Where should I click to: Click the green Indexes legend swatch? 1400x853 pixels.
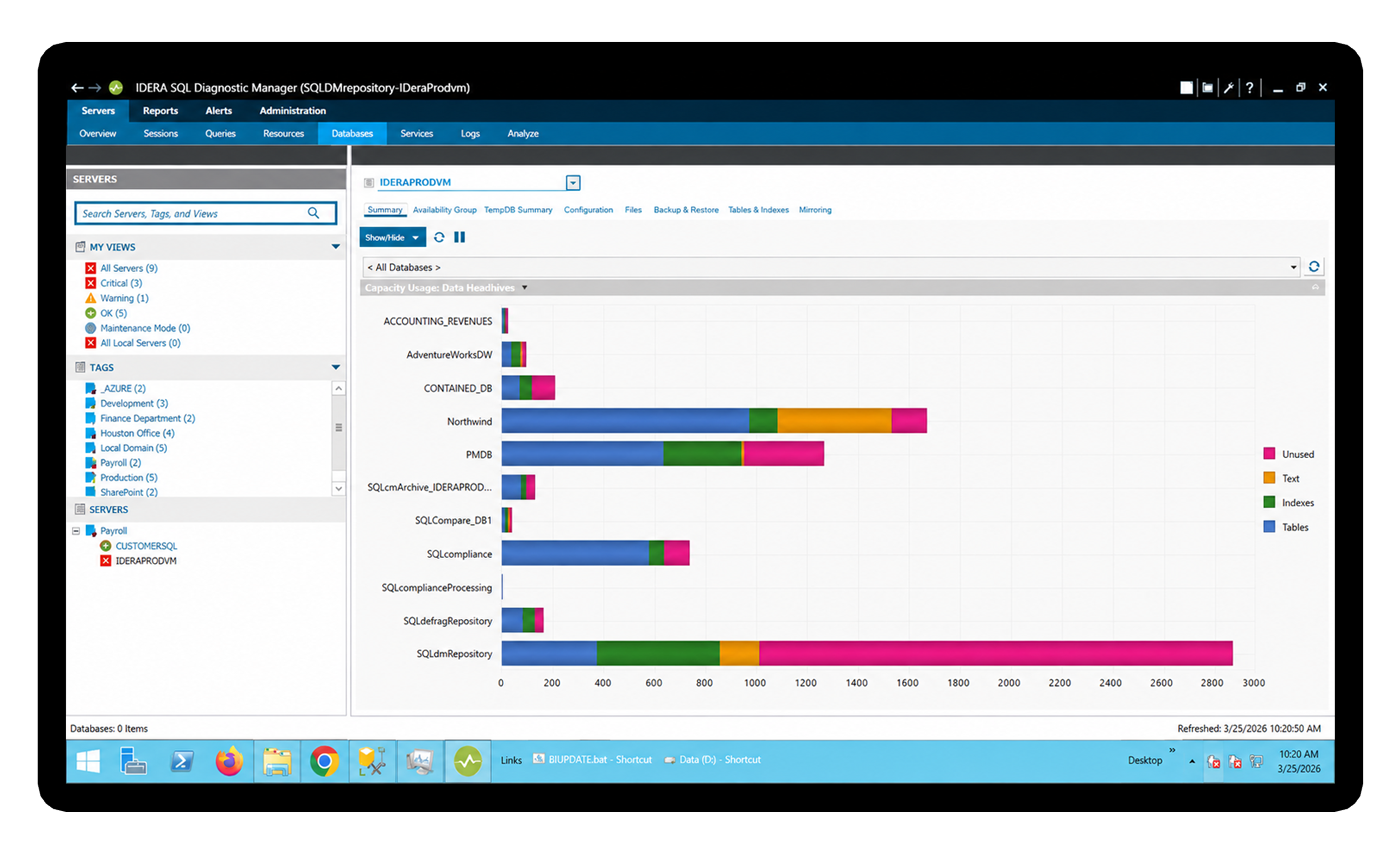click(1269, 502)
